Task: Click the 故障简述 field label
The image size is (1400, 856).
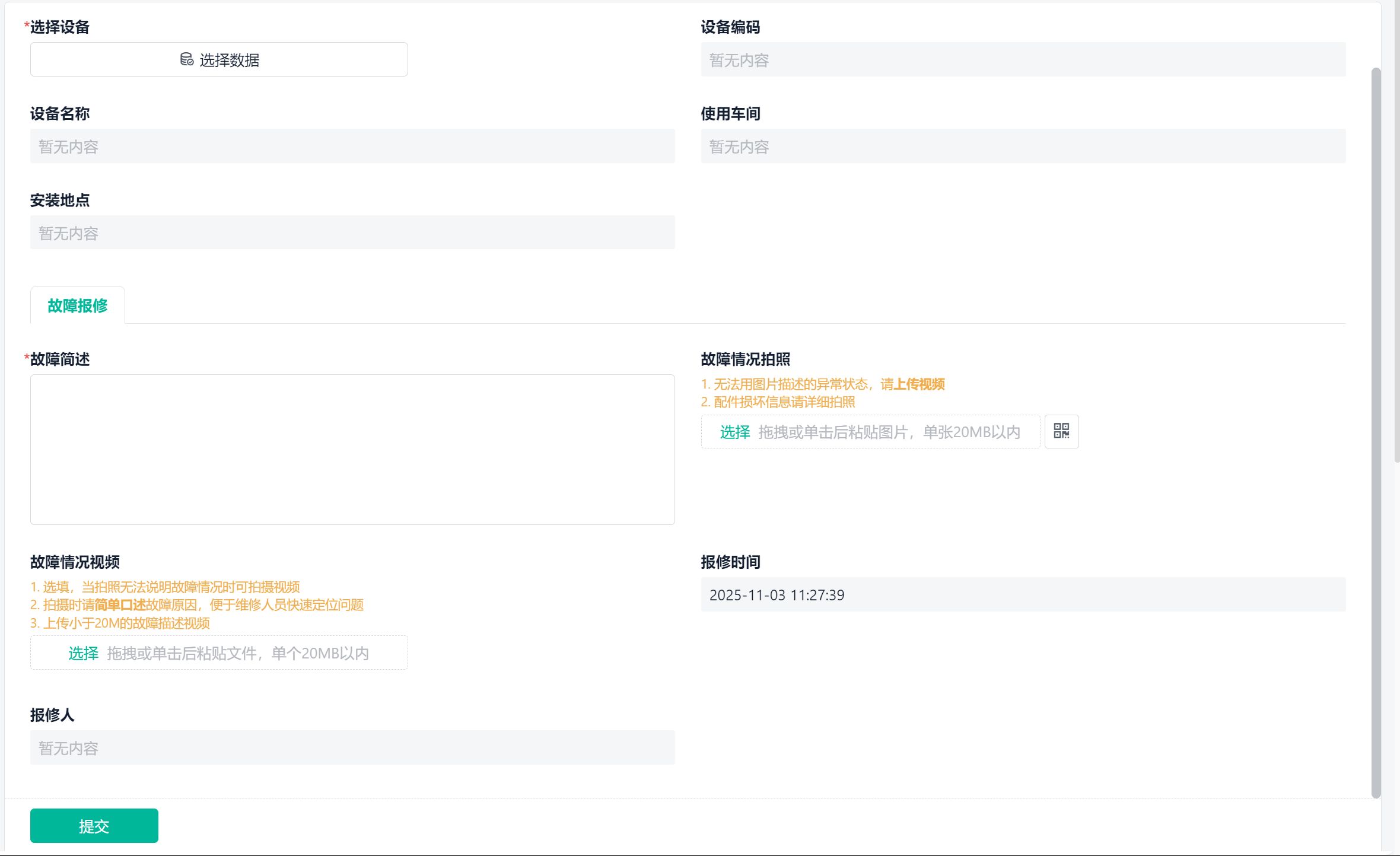Action: 60,359
